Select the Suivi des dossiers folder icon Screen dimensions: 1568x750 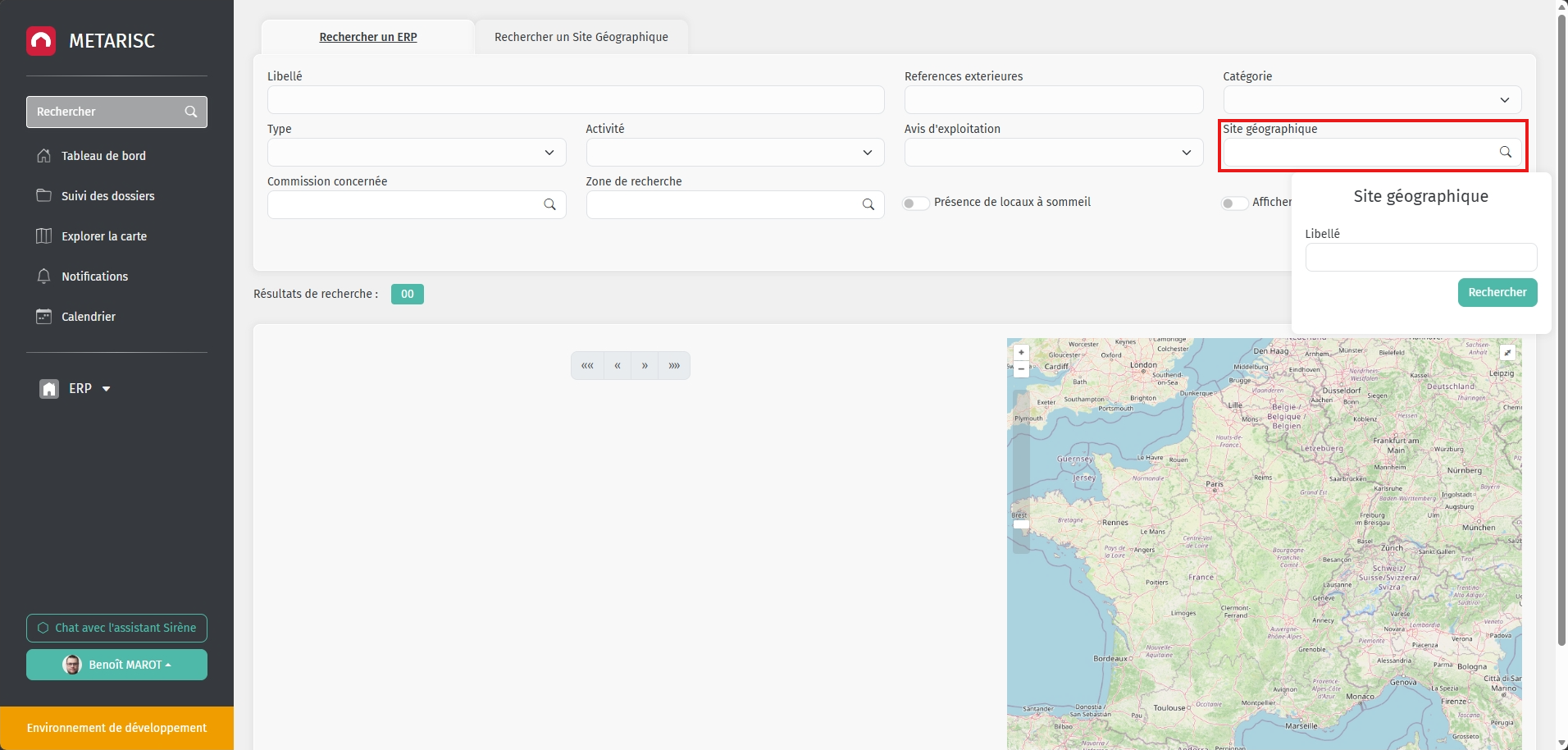coord(43,195)
